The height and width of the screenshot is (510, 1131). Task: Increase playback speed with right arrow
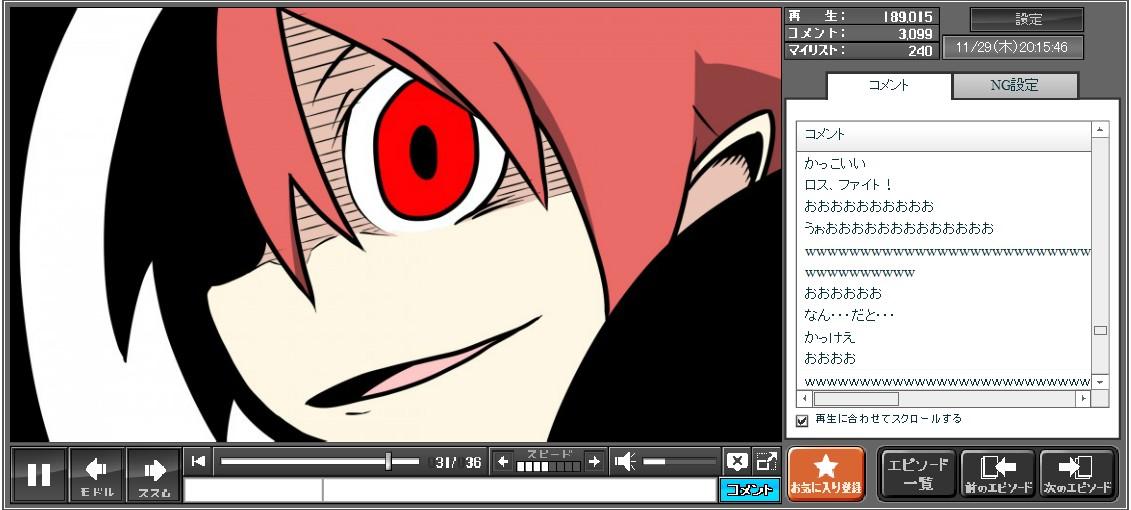(594, 461)
